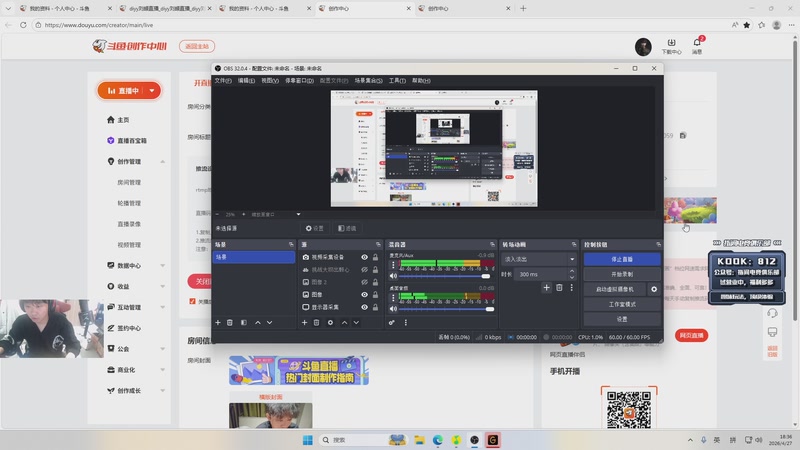Show the 挑战大怒出前心 source
800x450 pixels.
364,269
